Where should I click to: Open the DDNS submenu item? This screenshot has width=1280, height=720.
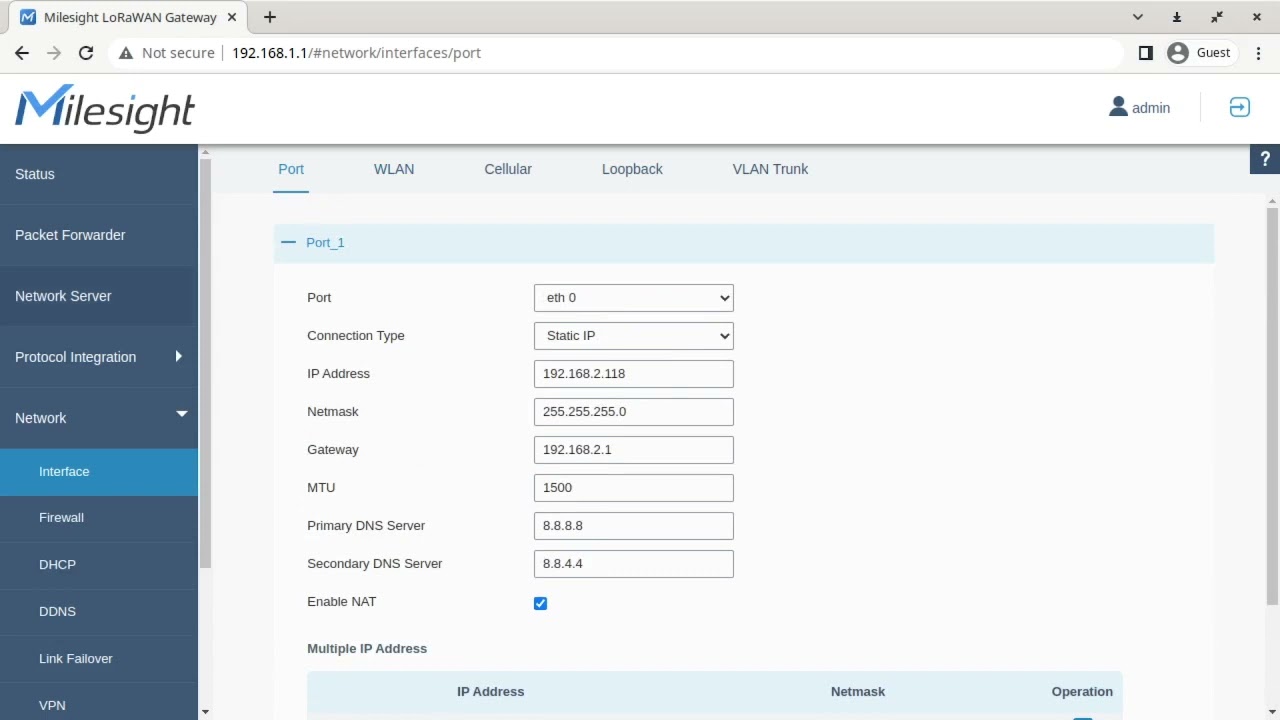(x=99, y=612)
